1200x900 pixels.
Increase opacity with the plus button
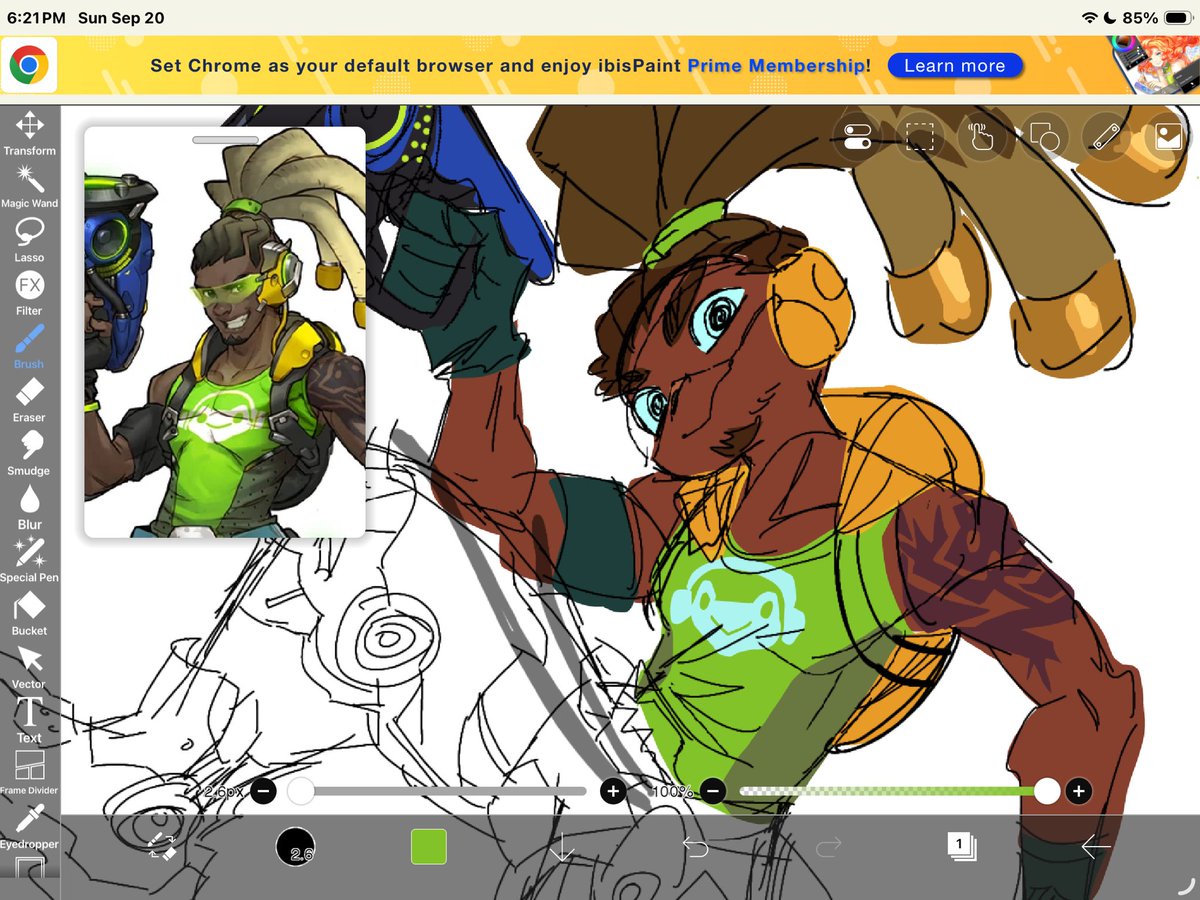[x=1078, y=792]
